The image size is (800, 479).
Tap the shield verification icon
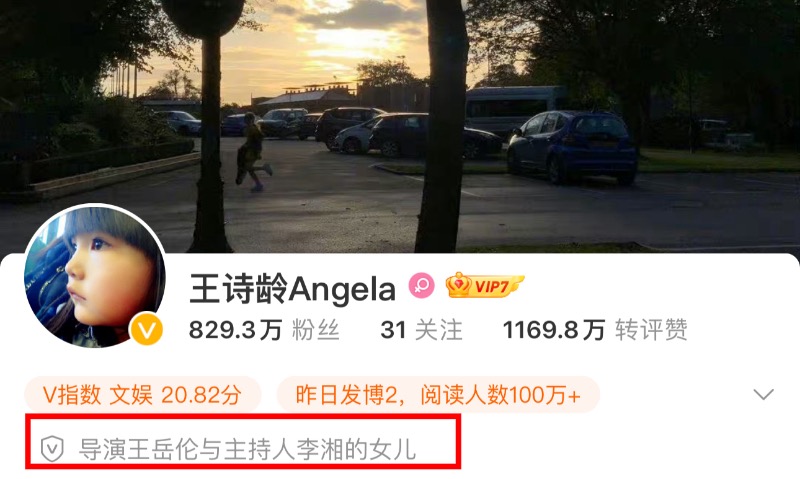[52, 449]
